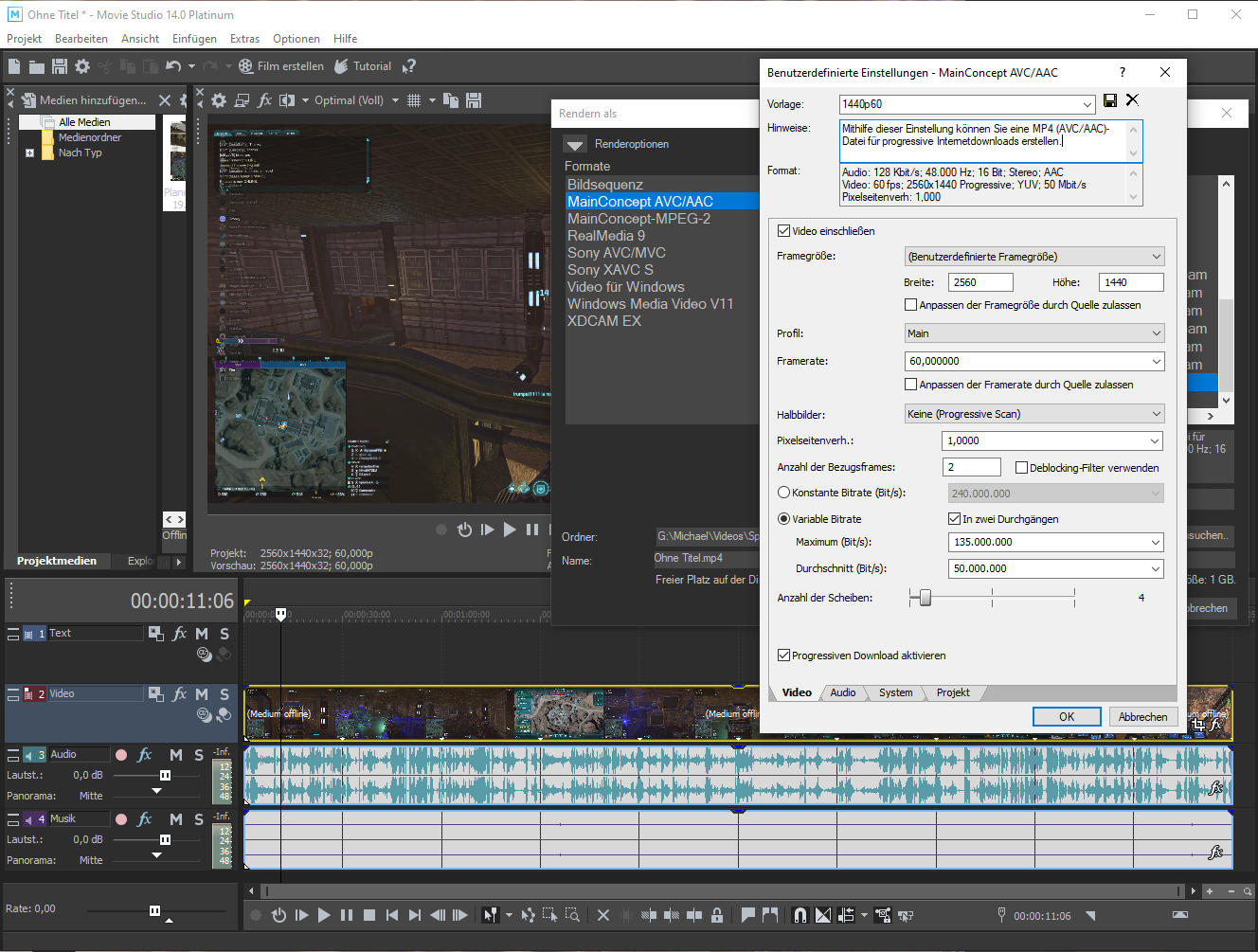1258x952 pixels.
Task: Create a new project with the blank-page icon
Action: tap(14, 66)
